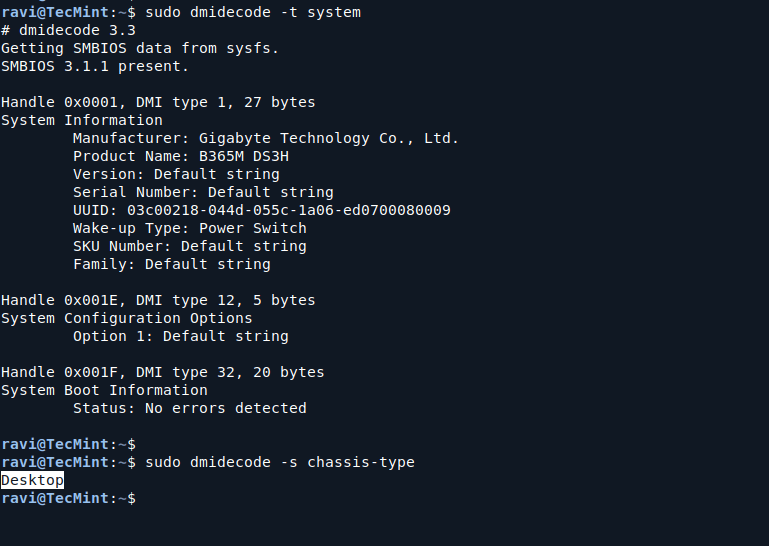Click 'Getting SMBIOS data from sysfs.' line
This screenshot has width=769, height=546.
tap(140, 48)
